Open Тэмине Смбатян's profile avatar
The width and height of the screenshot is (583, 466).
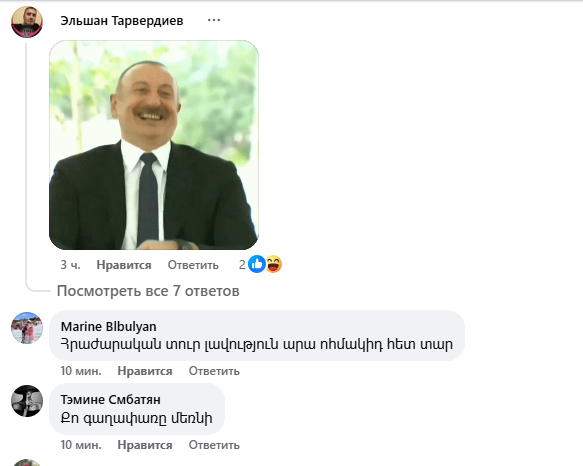click(x=27, y=401)
